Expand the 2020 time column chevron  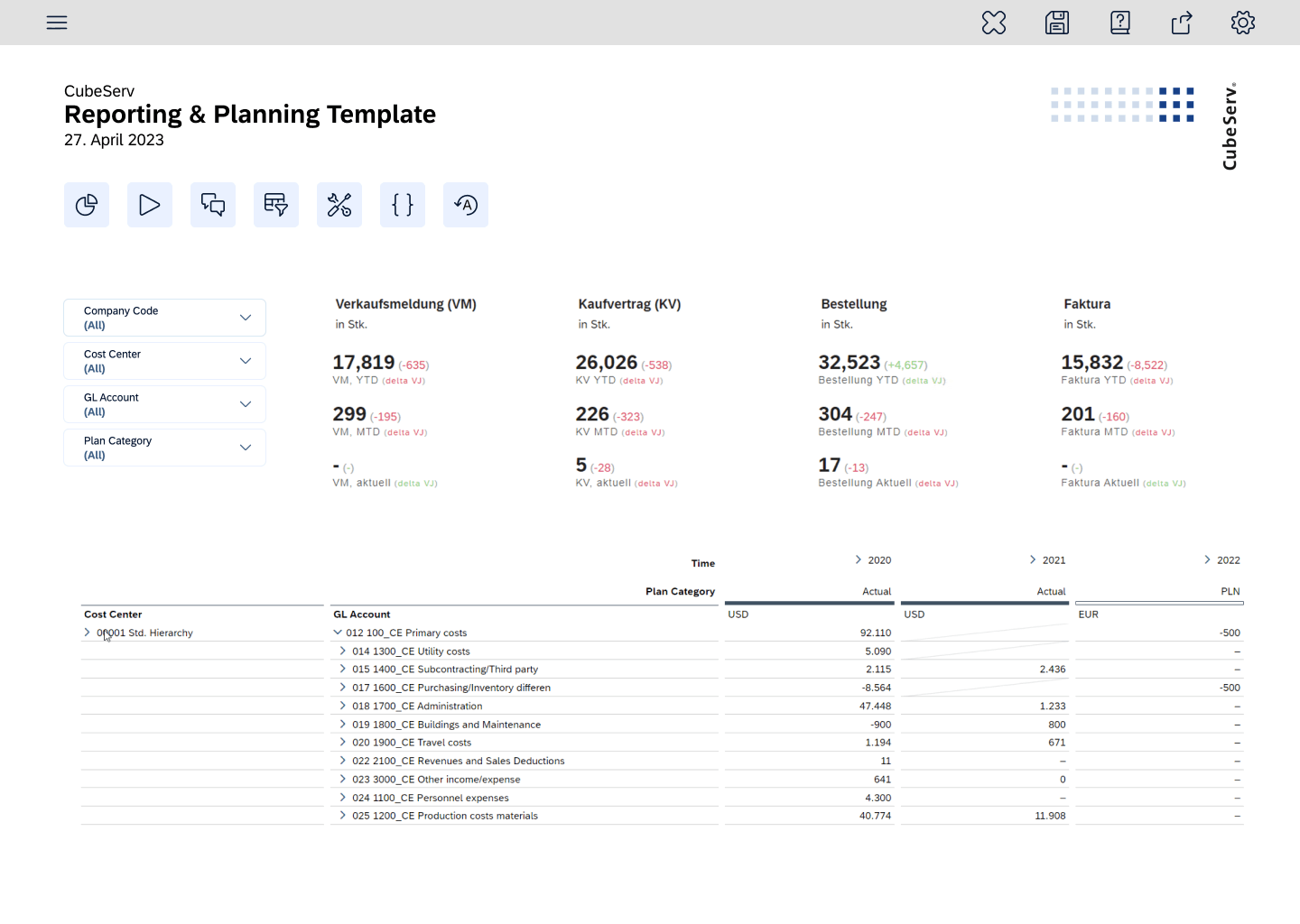858,559
